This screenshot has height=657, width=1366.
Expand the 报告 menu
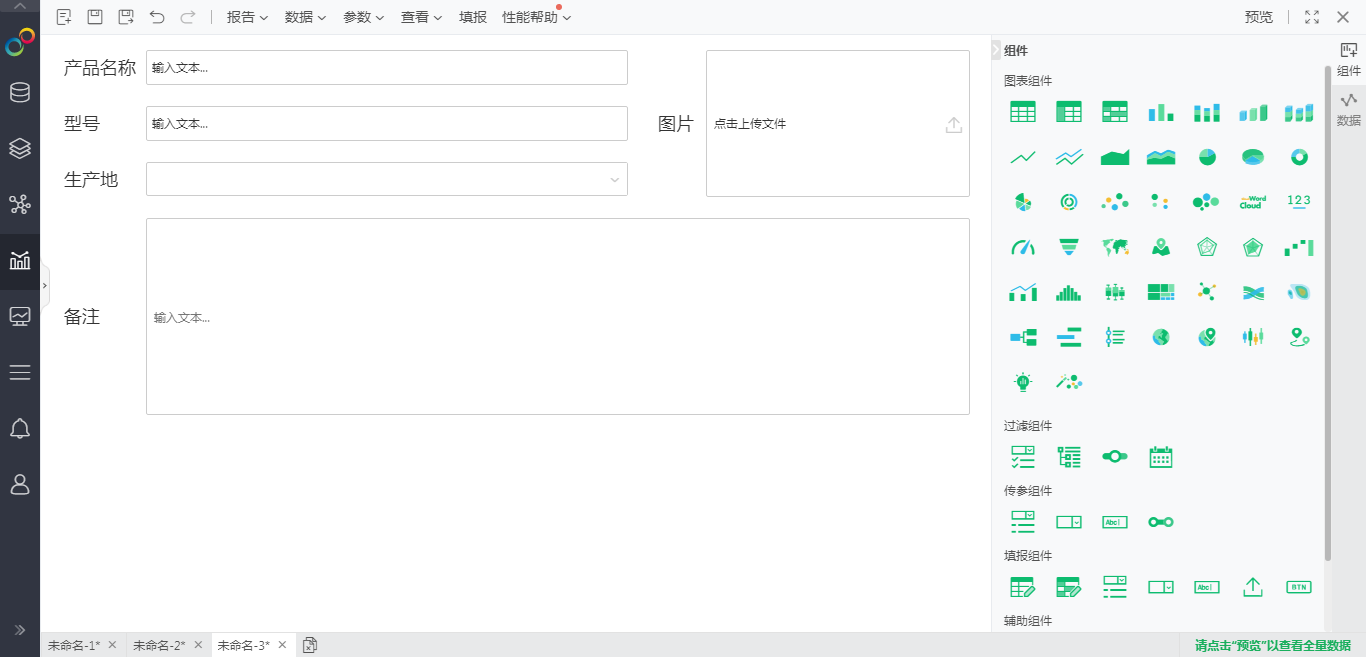click(x=247, y=17)
